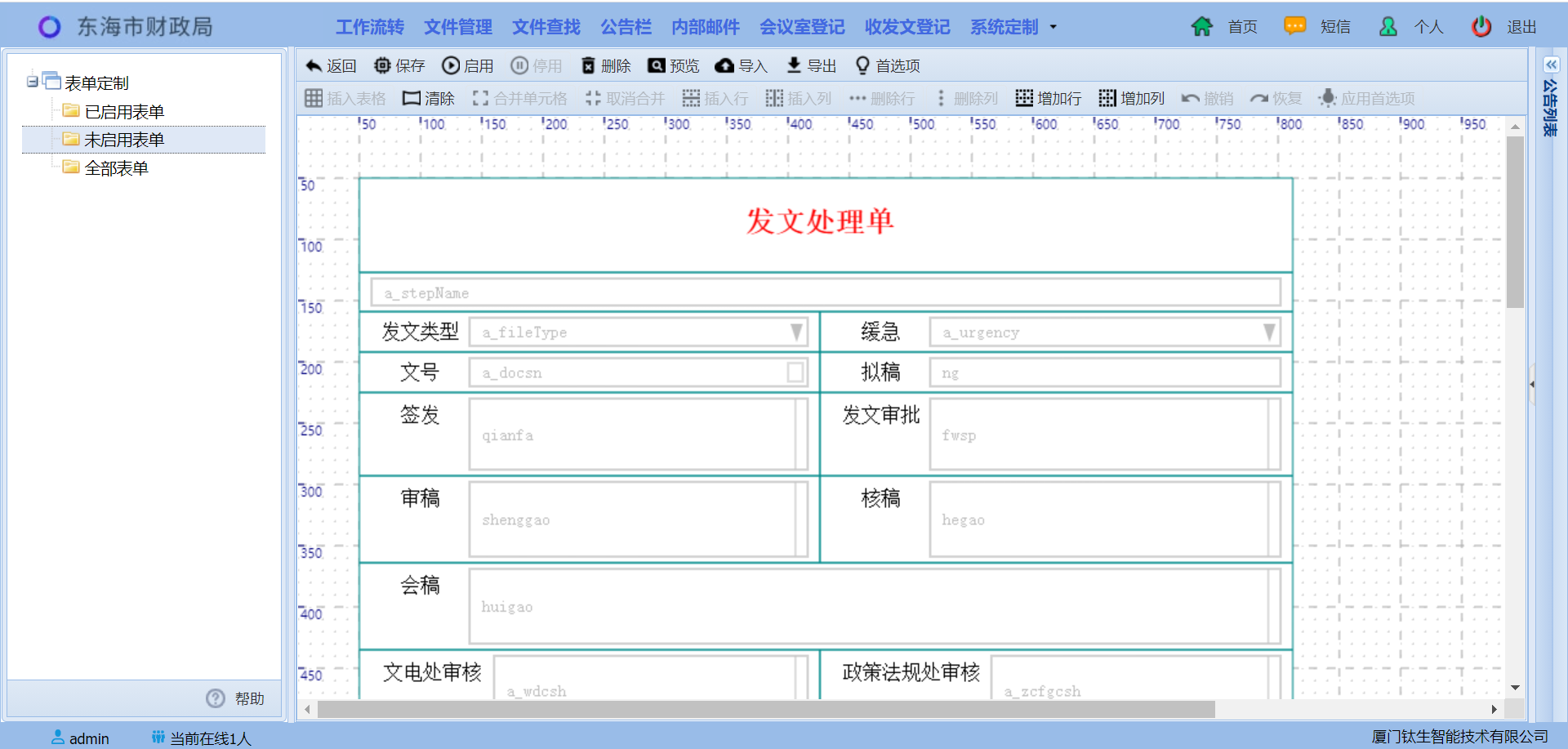Click 当前在线1人 status entry
Image resolution: width=1568 pixels, height=749 pixels.
(201, 738)
